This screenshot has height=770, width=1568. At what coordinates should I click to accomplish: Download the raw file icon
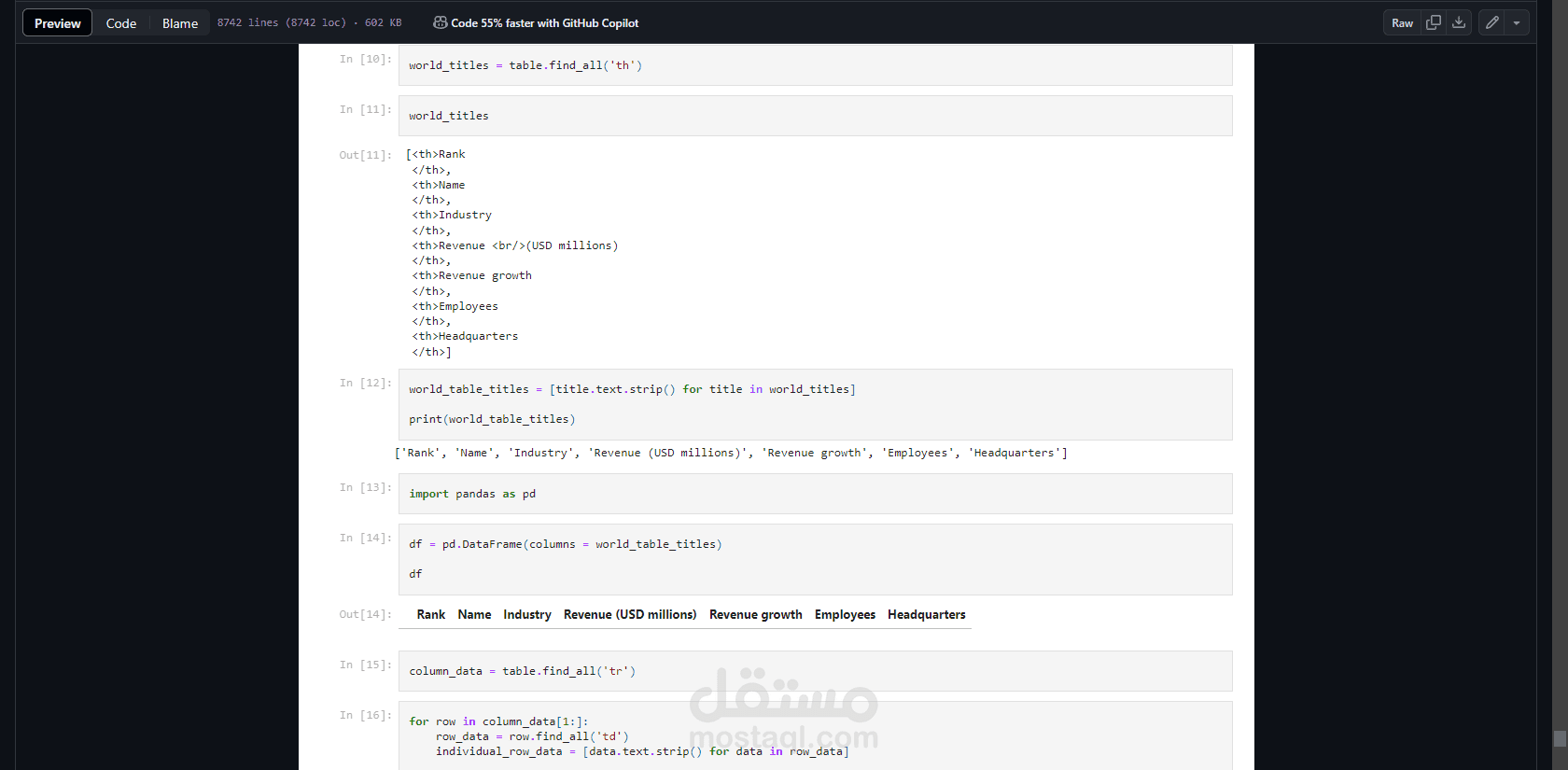click(1459, 22)
